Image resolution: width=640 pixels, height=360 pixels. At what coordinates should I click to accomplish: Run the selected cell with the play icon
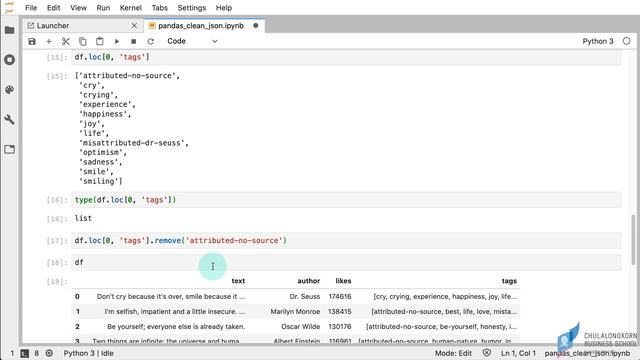(117, 41)
